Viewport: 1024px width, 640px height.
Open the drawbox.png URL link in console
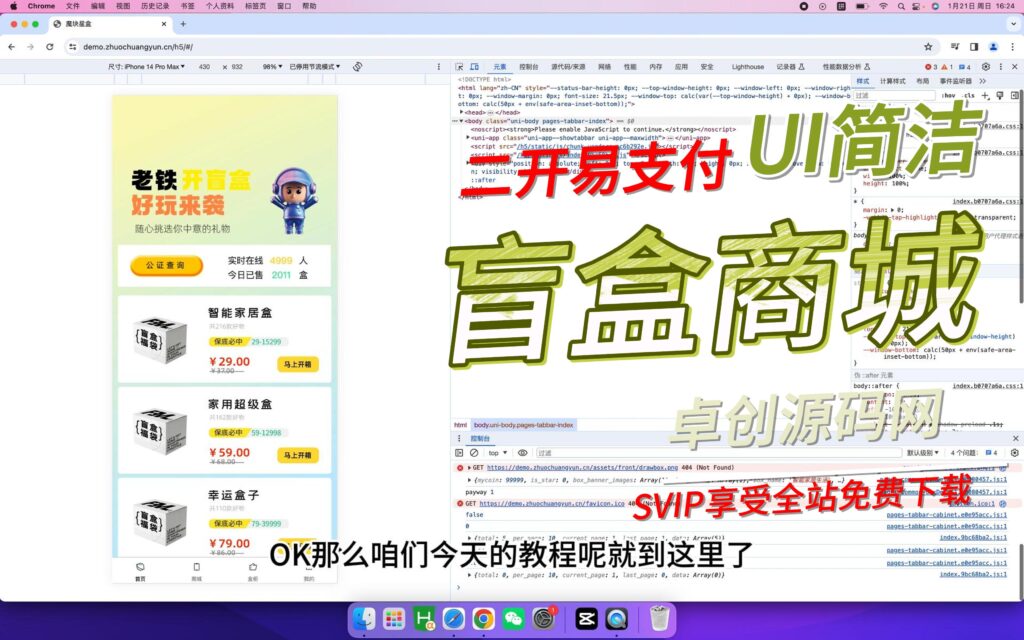[x=583, y=468]
